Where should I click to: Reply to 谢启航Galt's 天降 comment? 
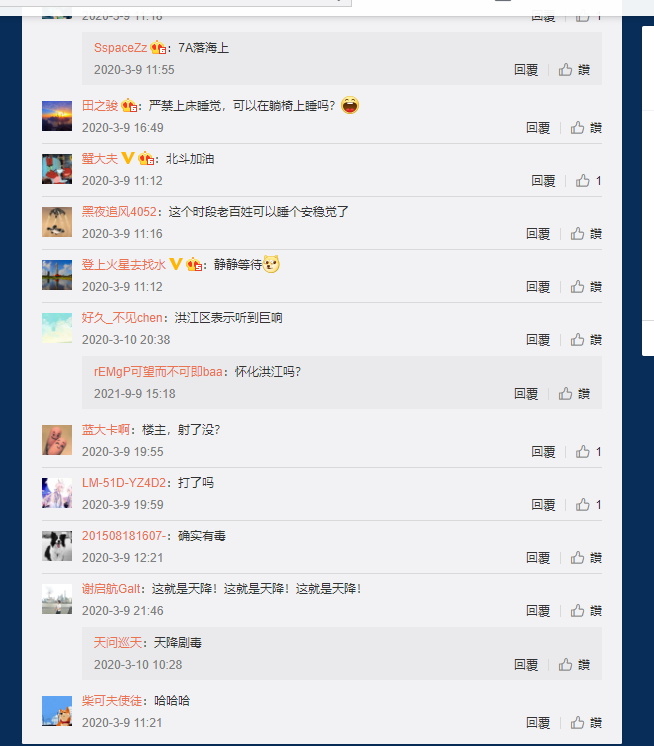click(x=538, y=610)
